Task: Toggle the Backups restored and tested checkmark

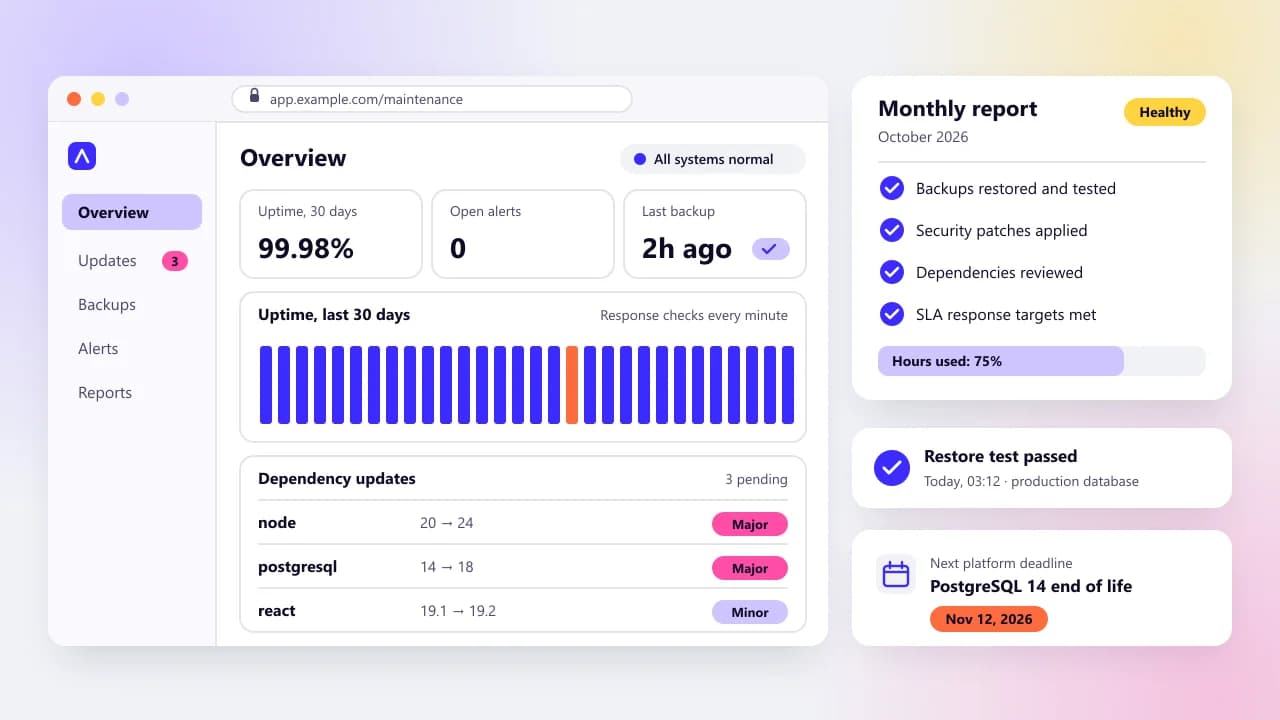Action: click(891, 188)
